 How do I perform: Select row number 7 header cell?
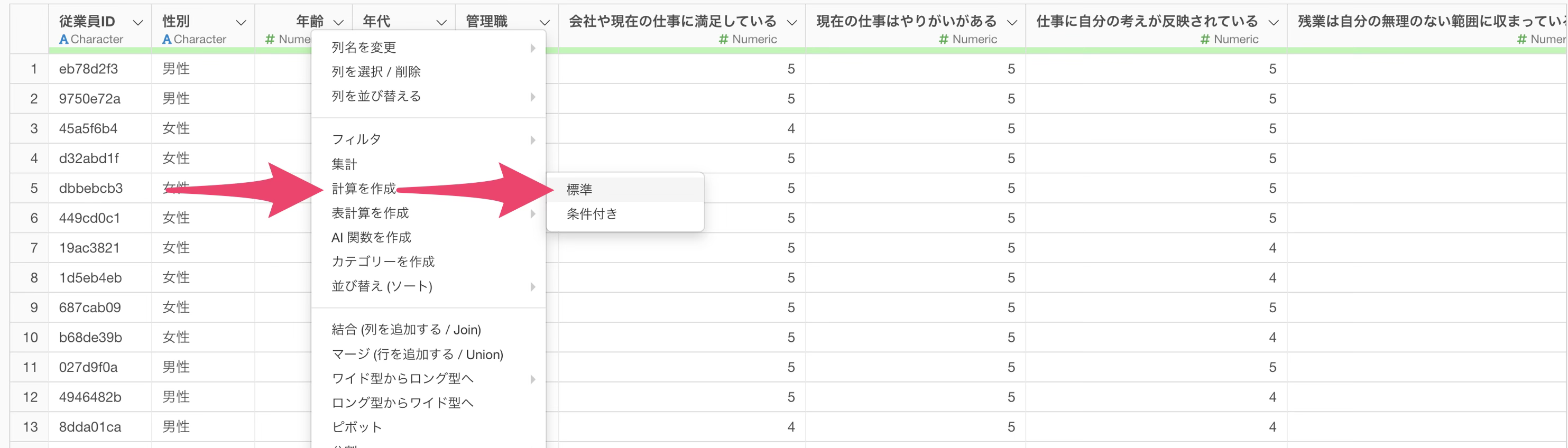coord(33,248)
